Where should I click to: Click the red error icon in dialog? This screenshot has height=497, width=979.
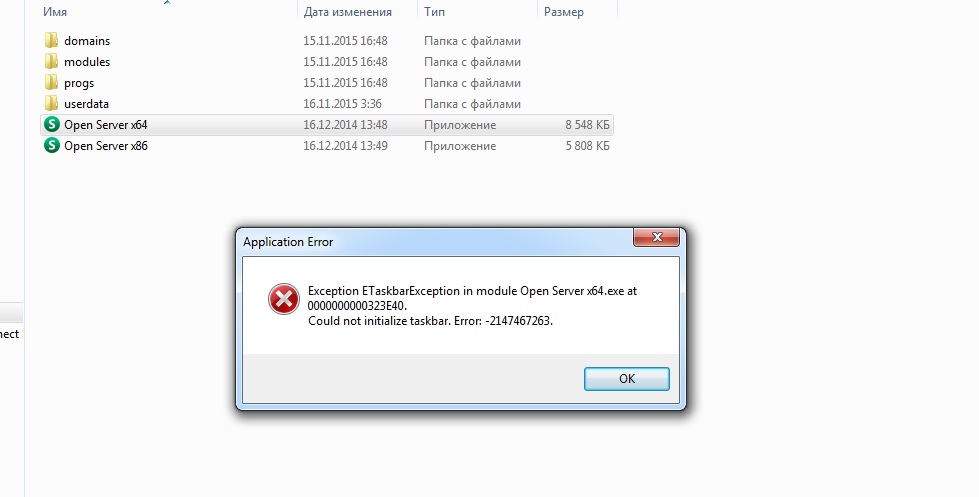tap(284, 299)
